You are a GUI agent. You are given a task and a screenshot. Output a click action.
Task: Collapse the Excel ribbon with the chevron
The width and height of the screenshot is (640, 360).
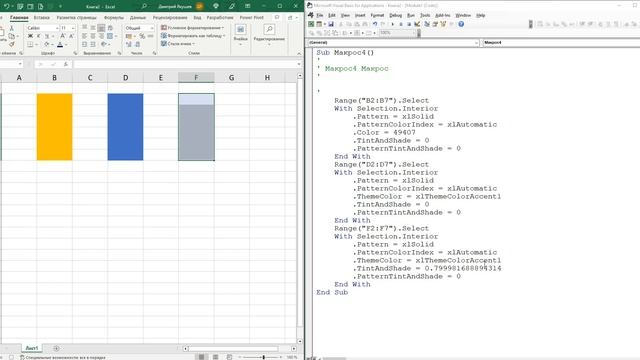(299, 53)
